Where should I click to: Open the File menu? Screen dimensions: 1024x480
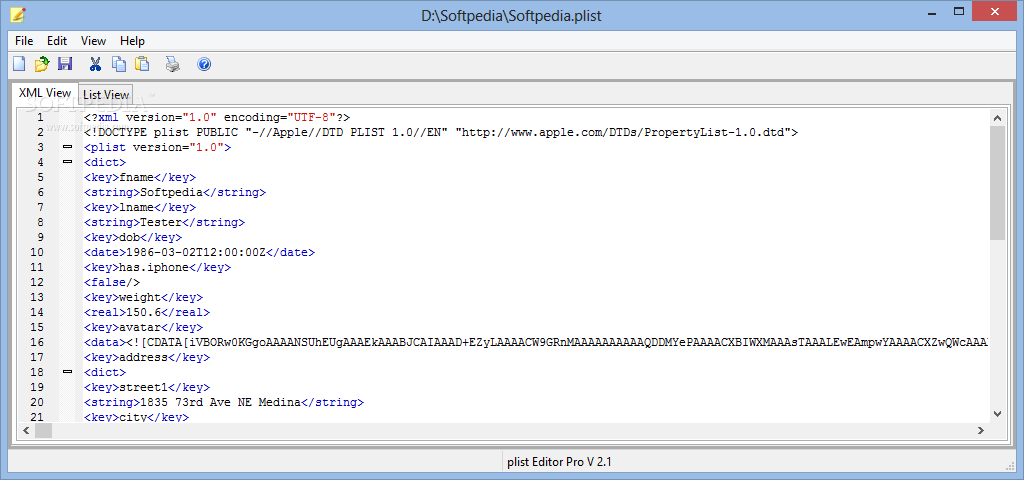(24, 40)
